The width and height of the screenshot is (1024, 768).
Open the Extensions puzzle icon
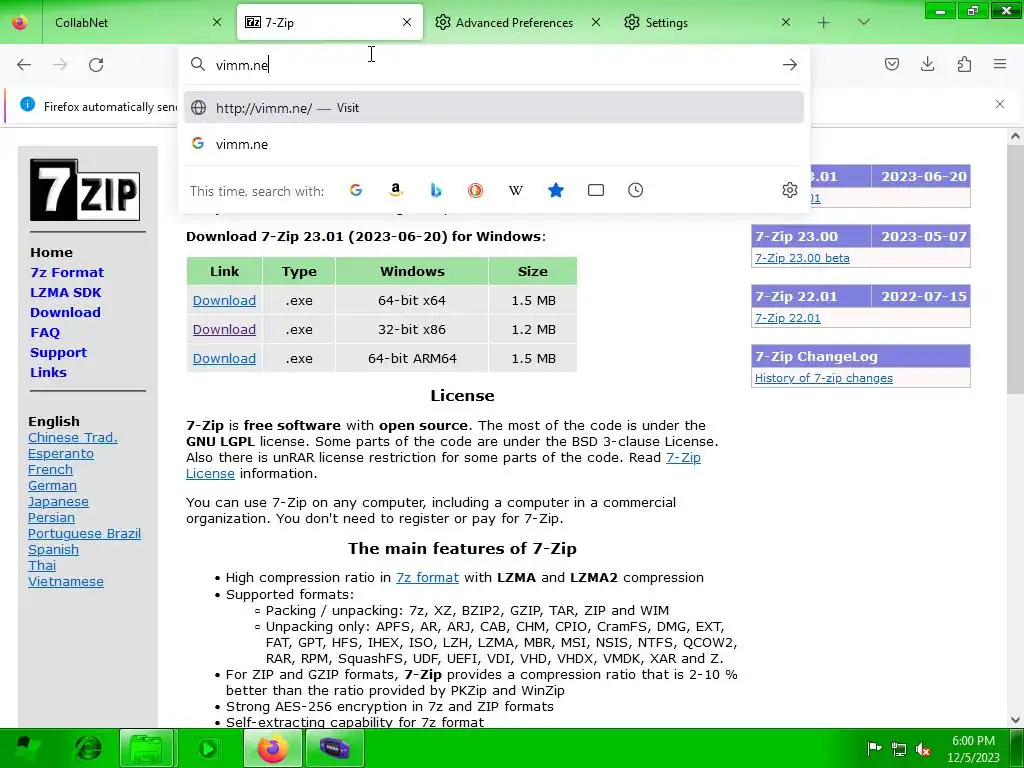(964, 64)
